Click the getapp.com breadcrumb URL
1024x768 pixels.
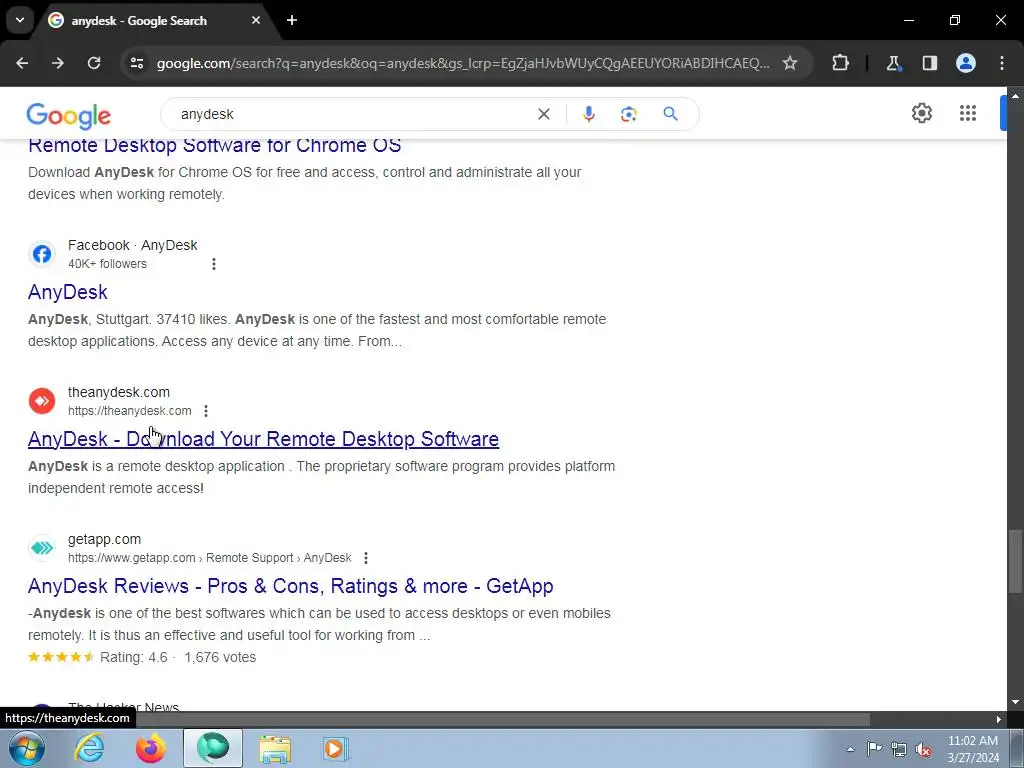[210, 558]
